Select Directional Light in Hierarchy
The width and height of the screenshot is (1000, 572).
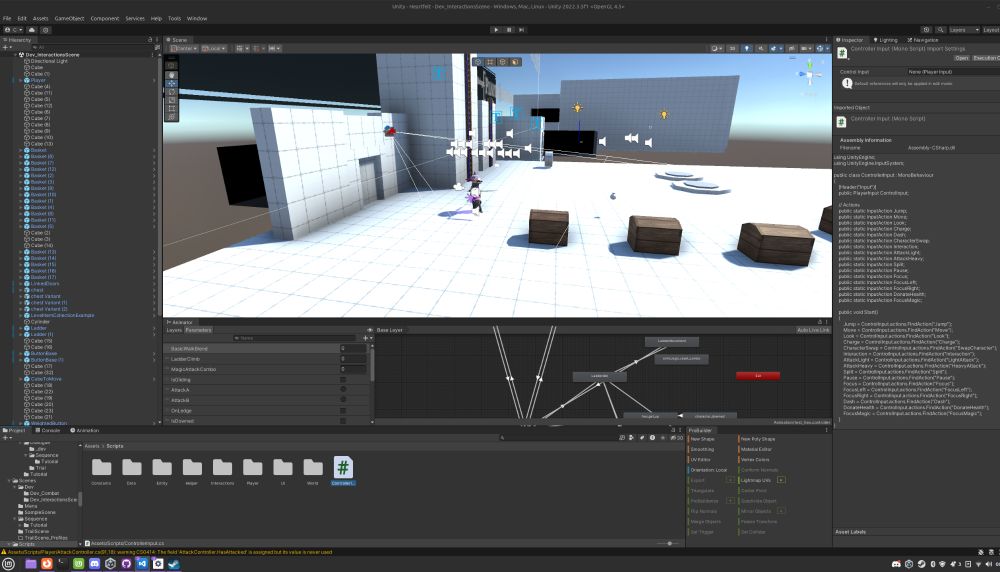49,61
